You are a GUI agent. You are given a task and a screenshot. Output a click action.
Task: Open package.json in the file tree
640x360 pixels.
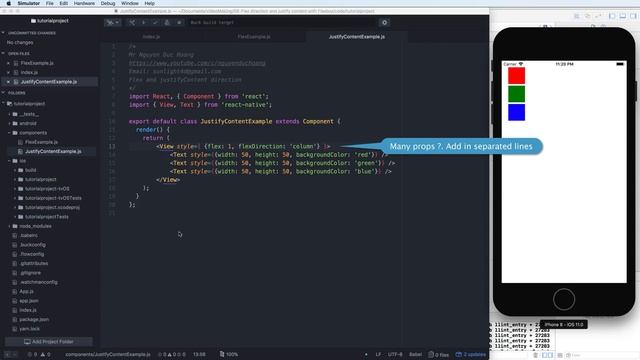click(34, 320)
